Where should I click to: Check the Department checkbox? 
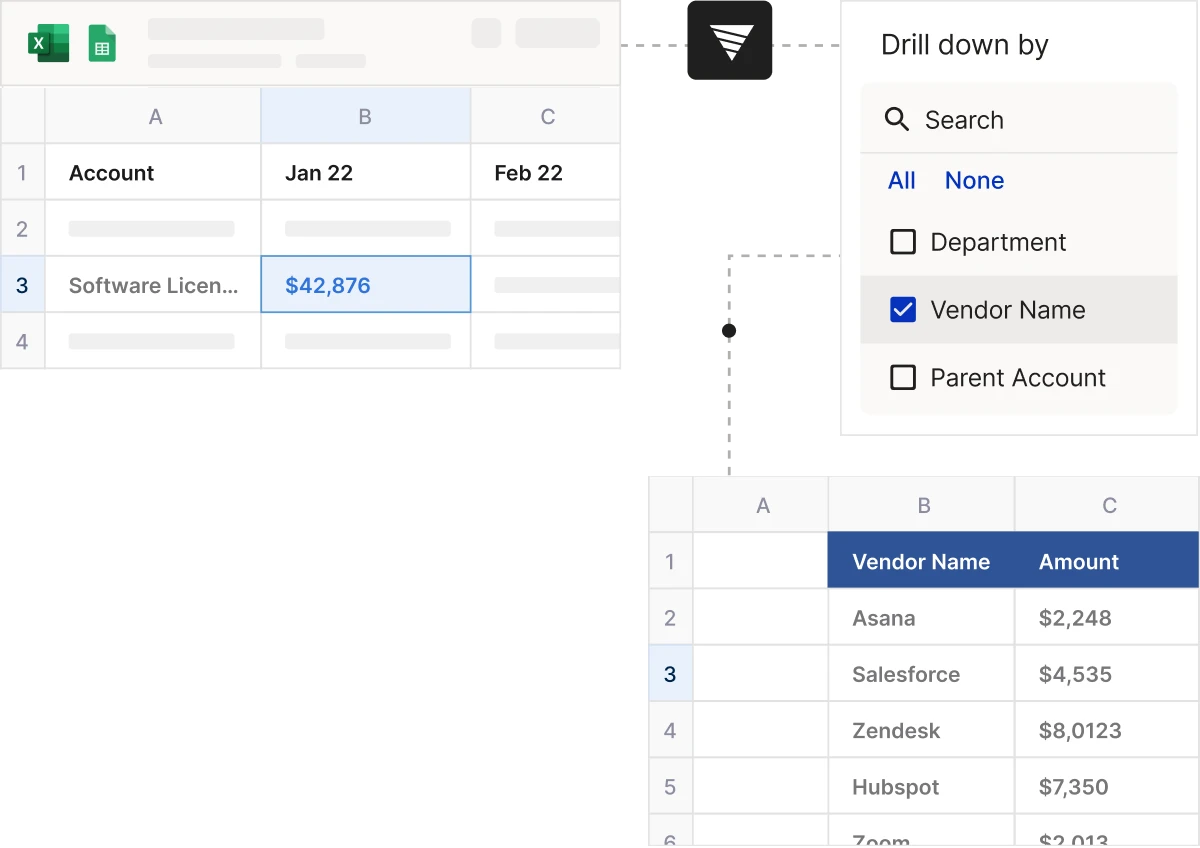tap(903, 242)
